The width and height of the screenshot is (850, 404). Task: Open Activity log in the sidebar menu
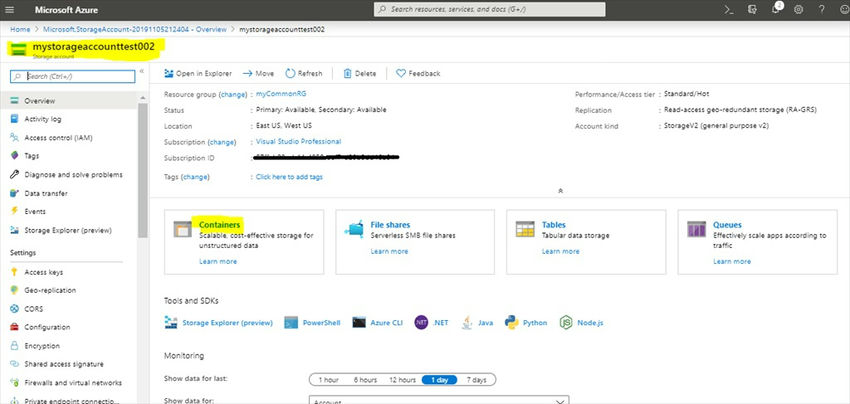click(x=43, y=119)
